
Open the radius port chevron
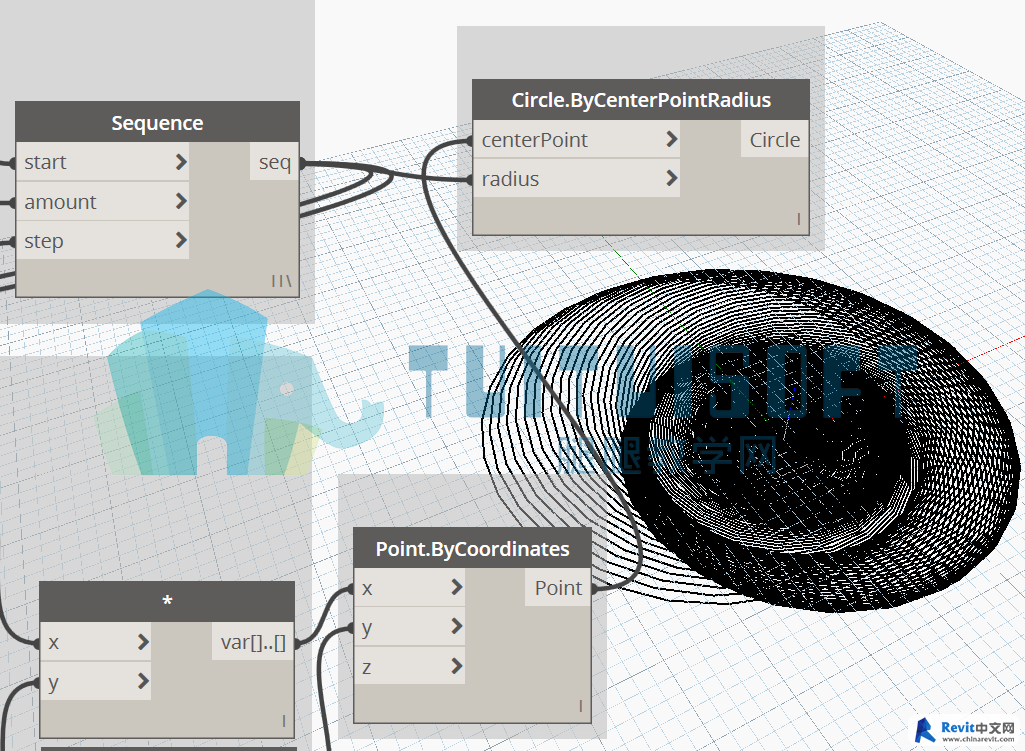tap(671, 179)
